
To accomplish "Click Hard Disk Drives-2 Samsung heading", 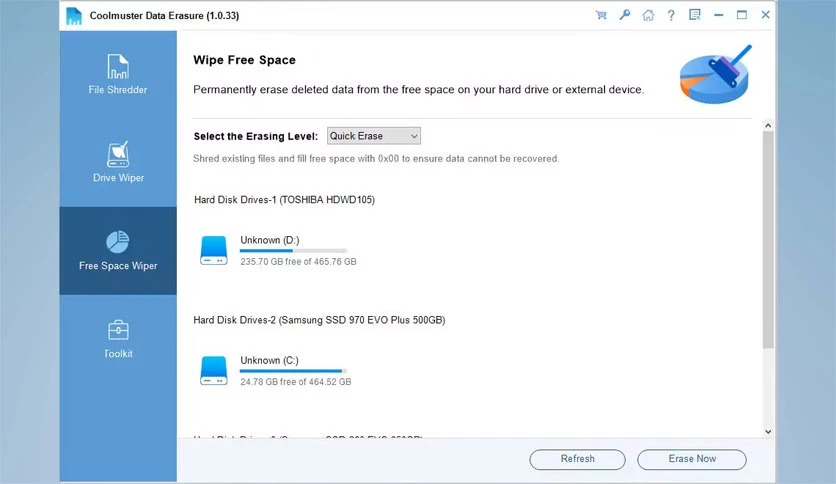I will pyautogui.click(x=319, y=320).
